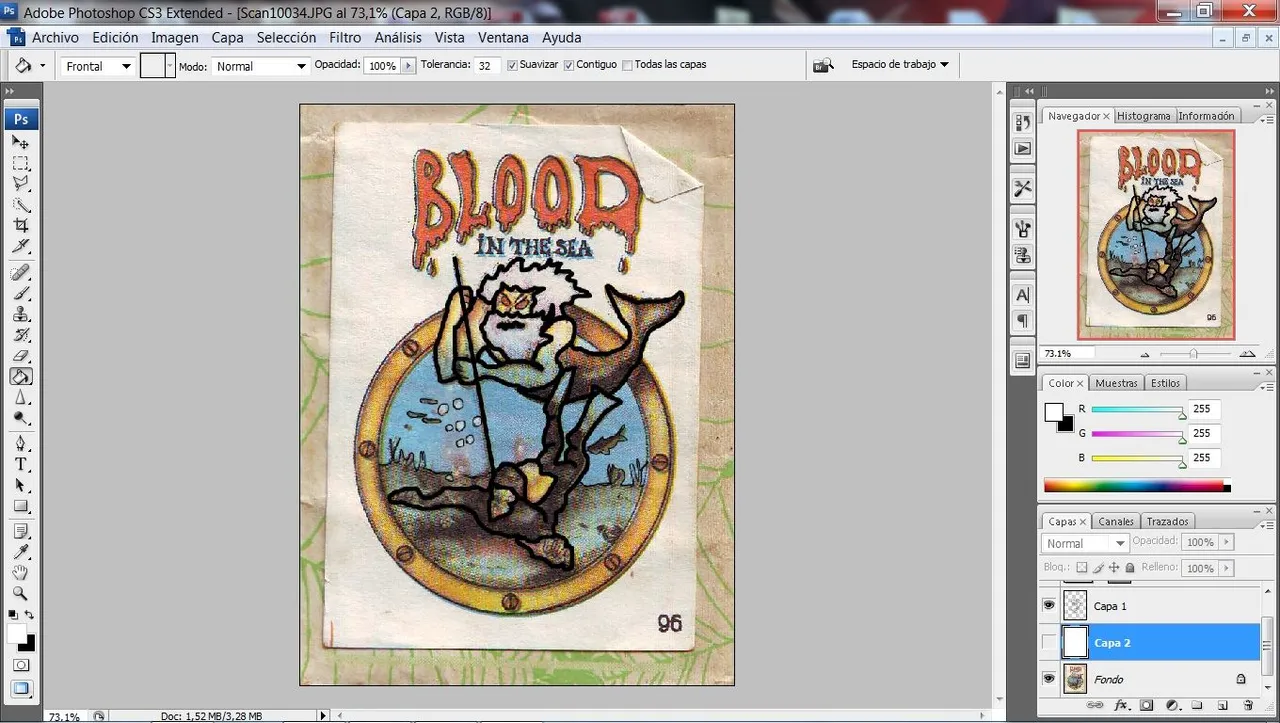This screenshot has width=1280, height=723.
Task: Select the Polygonal Lasso tool
Action: (21, 184)
